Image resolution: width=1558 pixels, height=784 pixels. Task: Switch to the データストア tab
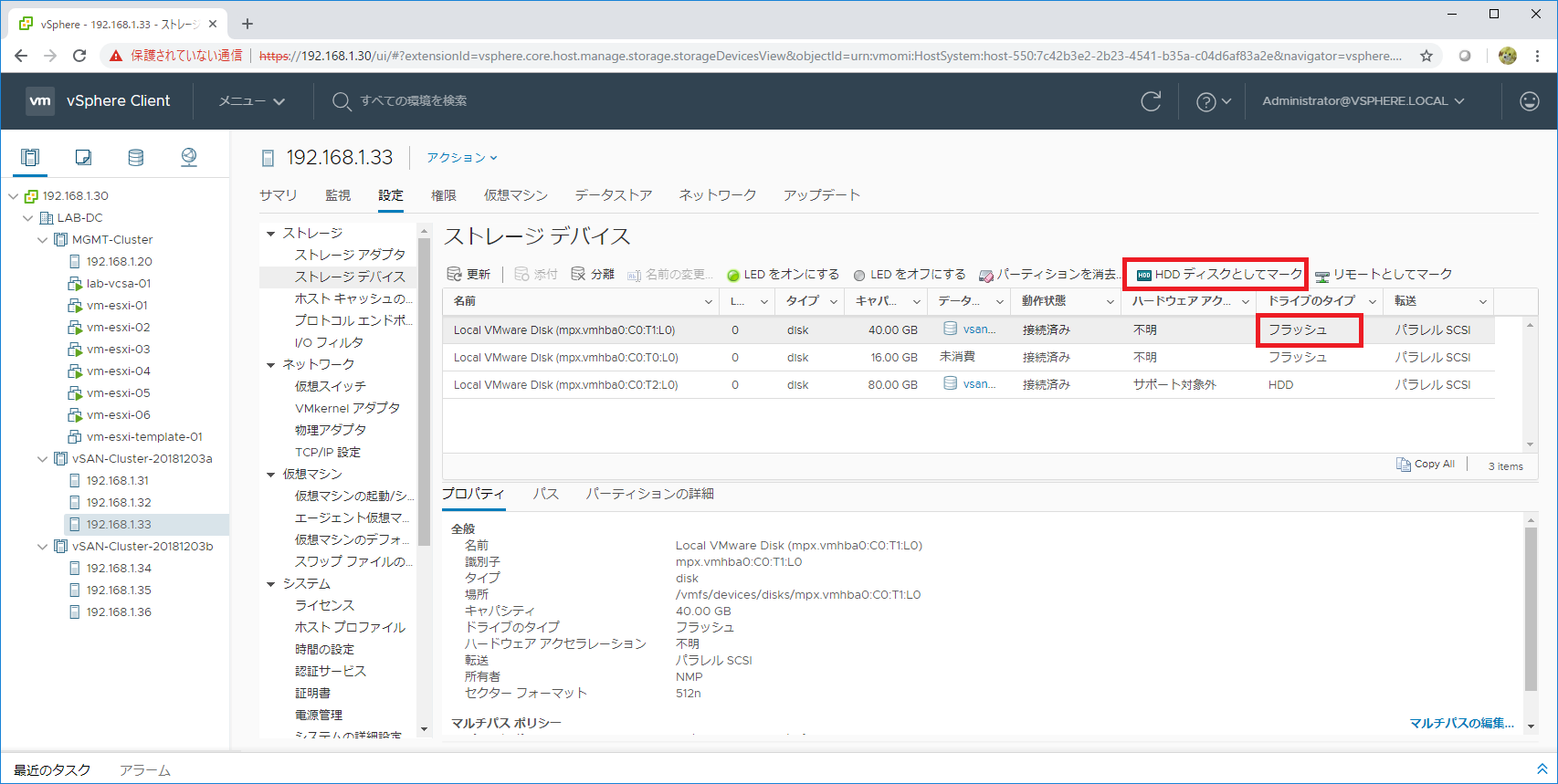(614, 195)
